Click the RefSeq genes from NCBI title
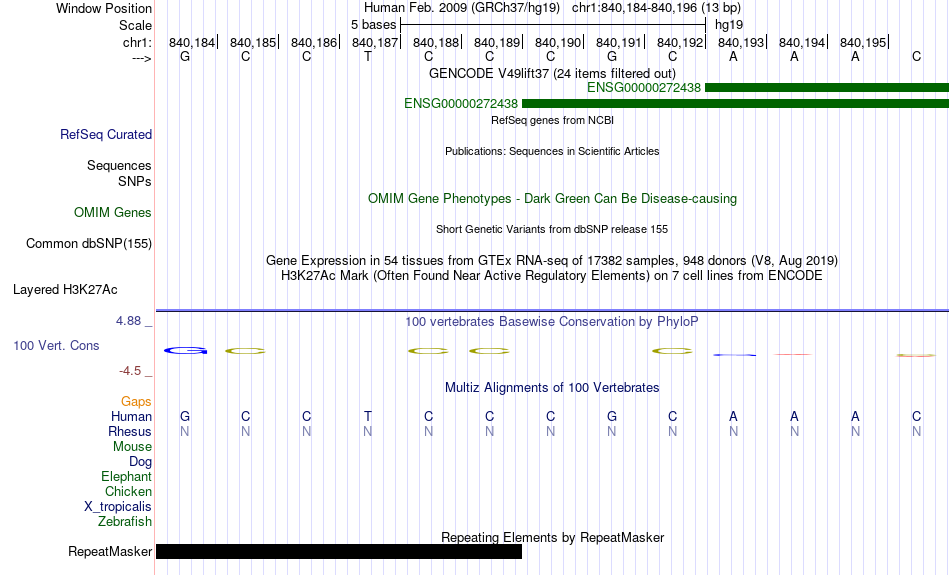Screen dimensions: 950x575 point(552,120)
